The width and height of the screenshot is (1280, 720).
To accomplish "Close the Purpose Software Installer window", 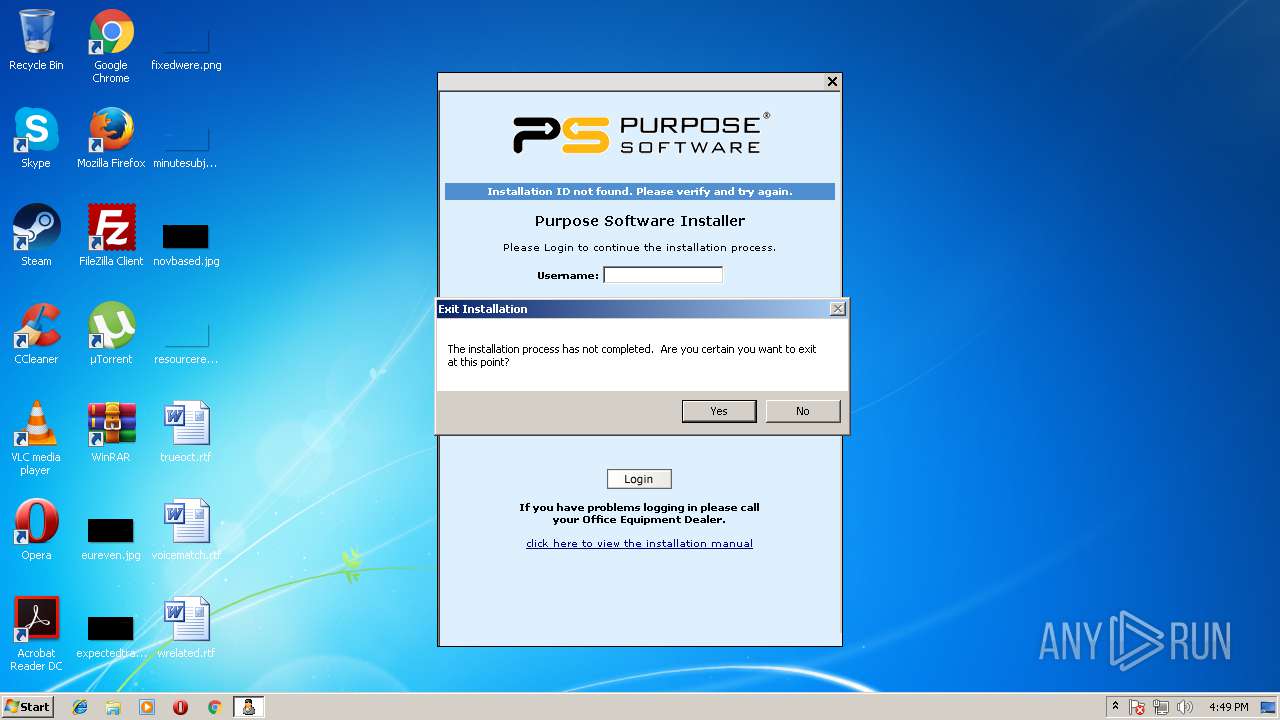I will [832, 82].
